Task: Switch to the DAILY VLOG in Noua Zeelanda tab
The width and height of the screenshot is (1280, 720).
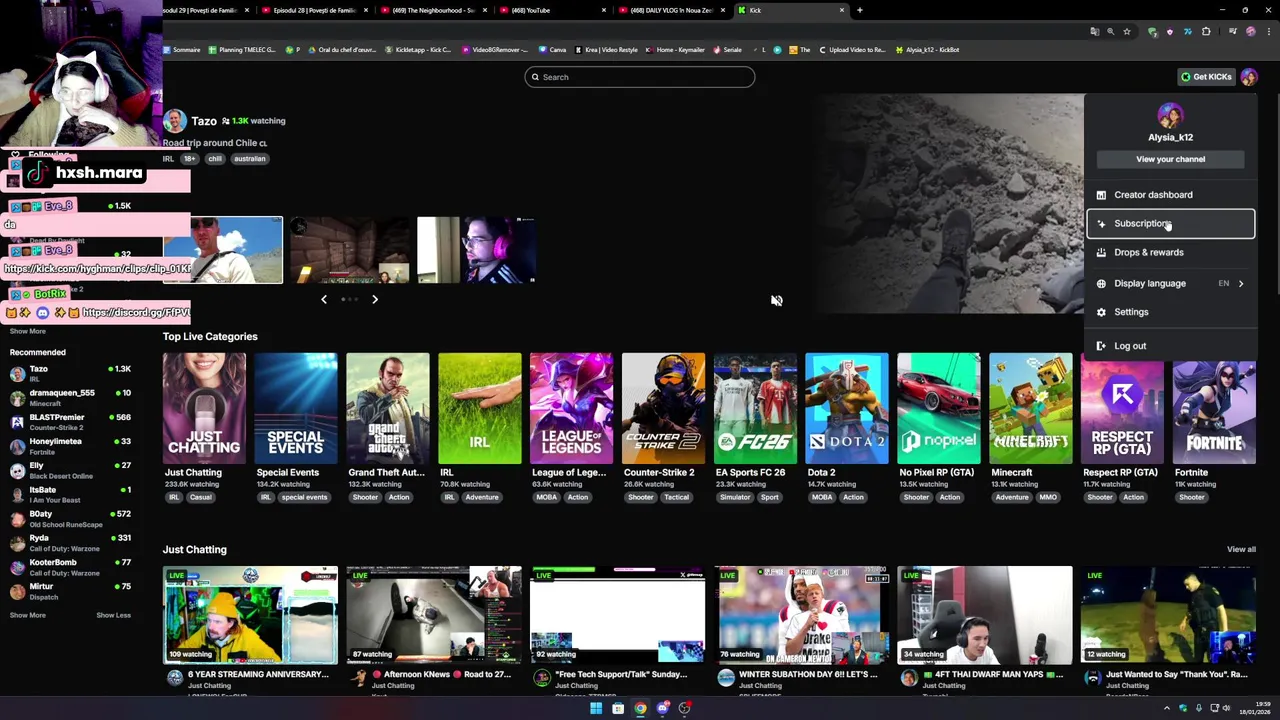Action: point(672,10)
